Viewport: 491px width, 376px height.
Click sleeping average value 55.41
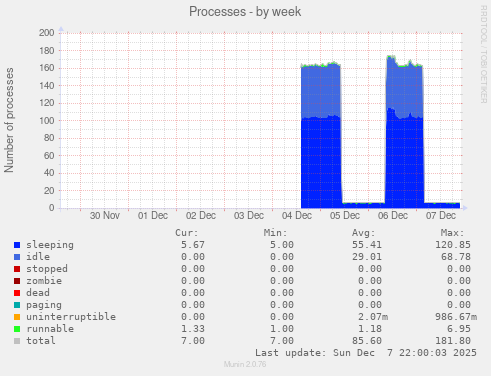[367, 245]
